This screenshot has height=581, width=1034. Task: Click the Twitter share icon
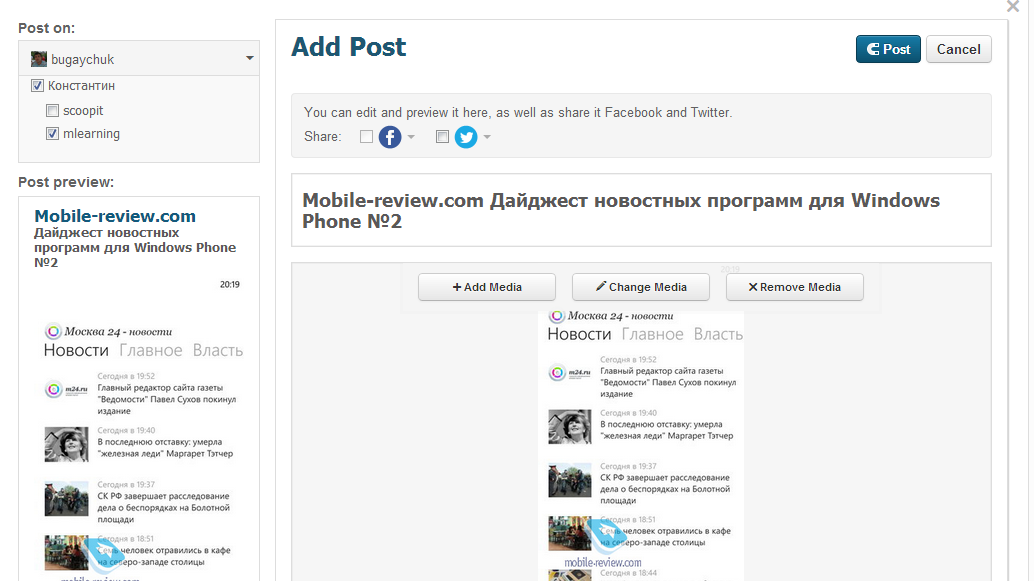tap(466, 137)
